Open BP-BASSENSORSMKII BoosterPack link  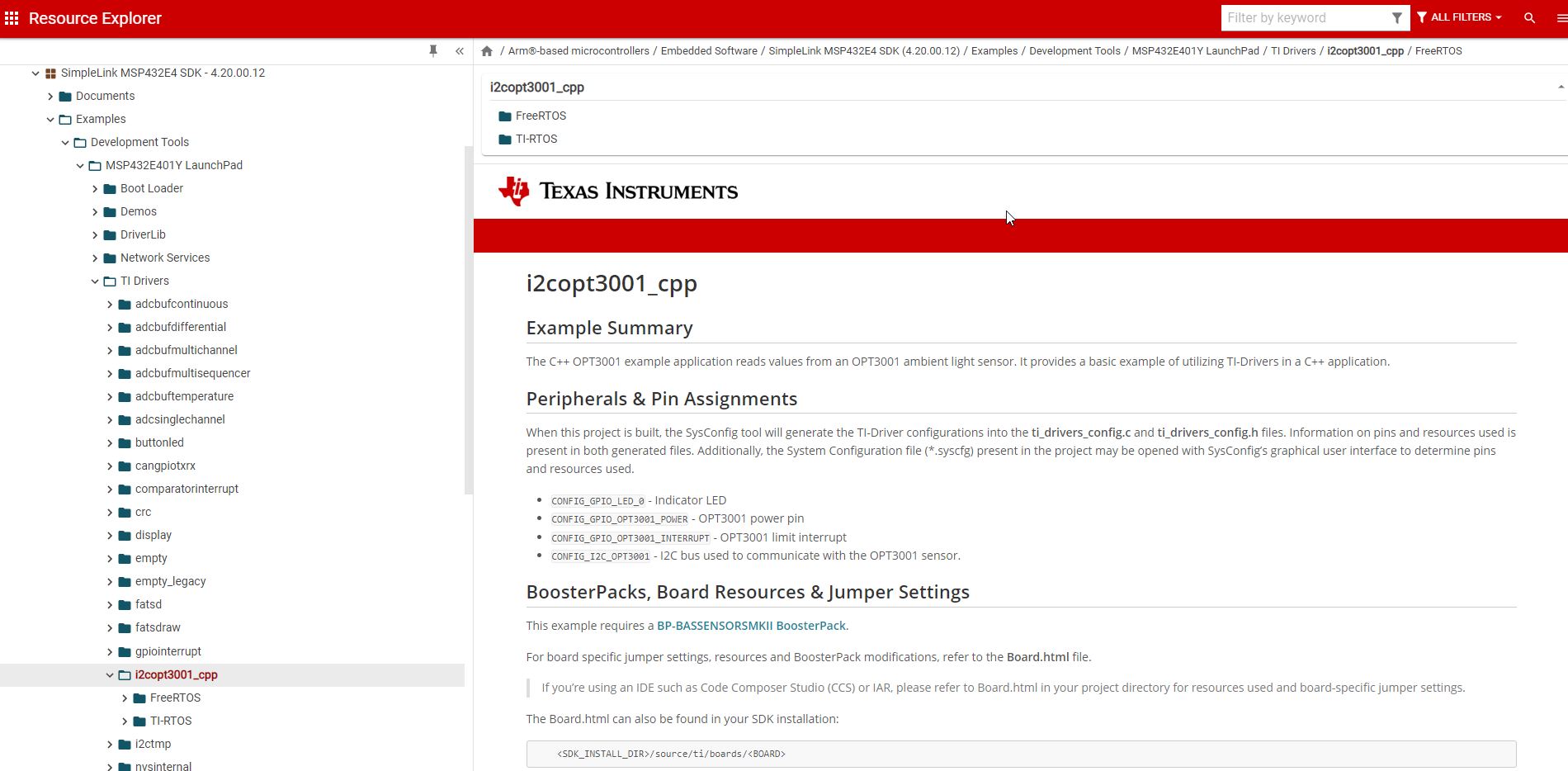tap(751, 626)
